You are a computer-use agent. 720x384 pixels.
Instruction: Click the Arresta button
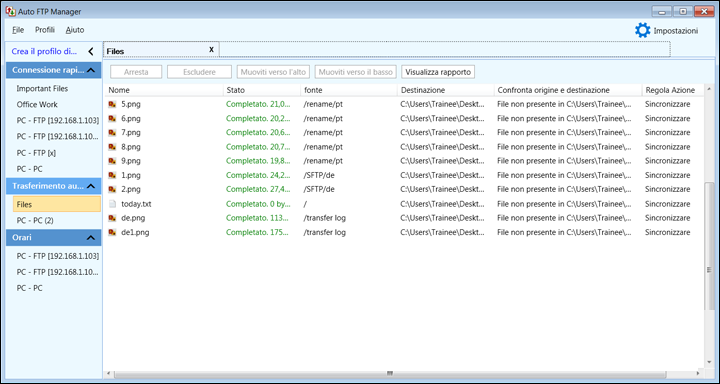[136, 72]
